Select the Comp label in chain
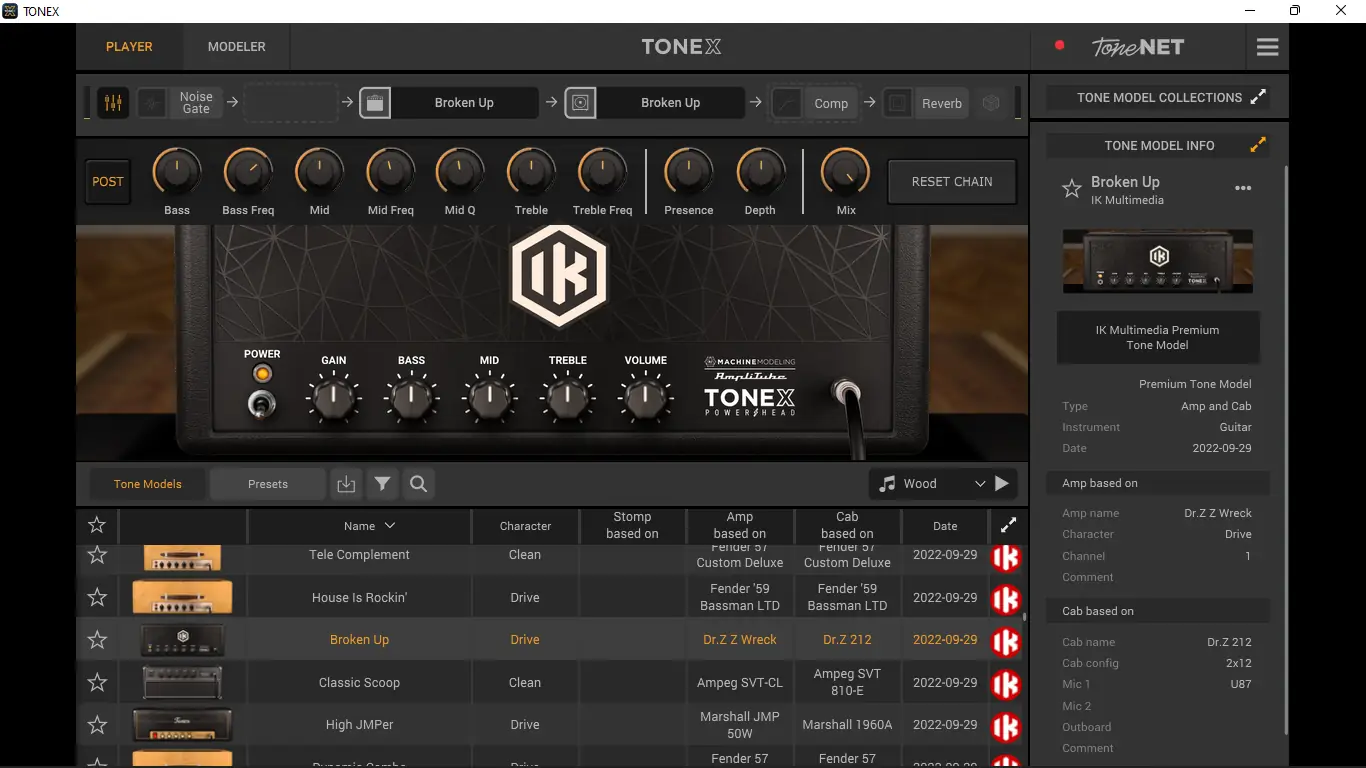1366x768 pixels. [x=831, y=103]
